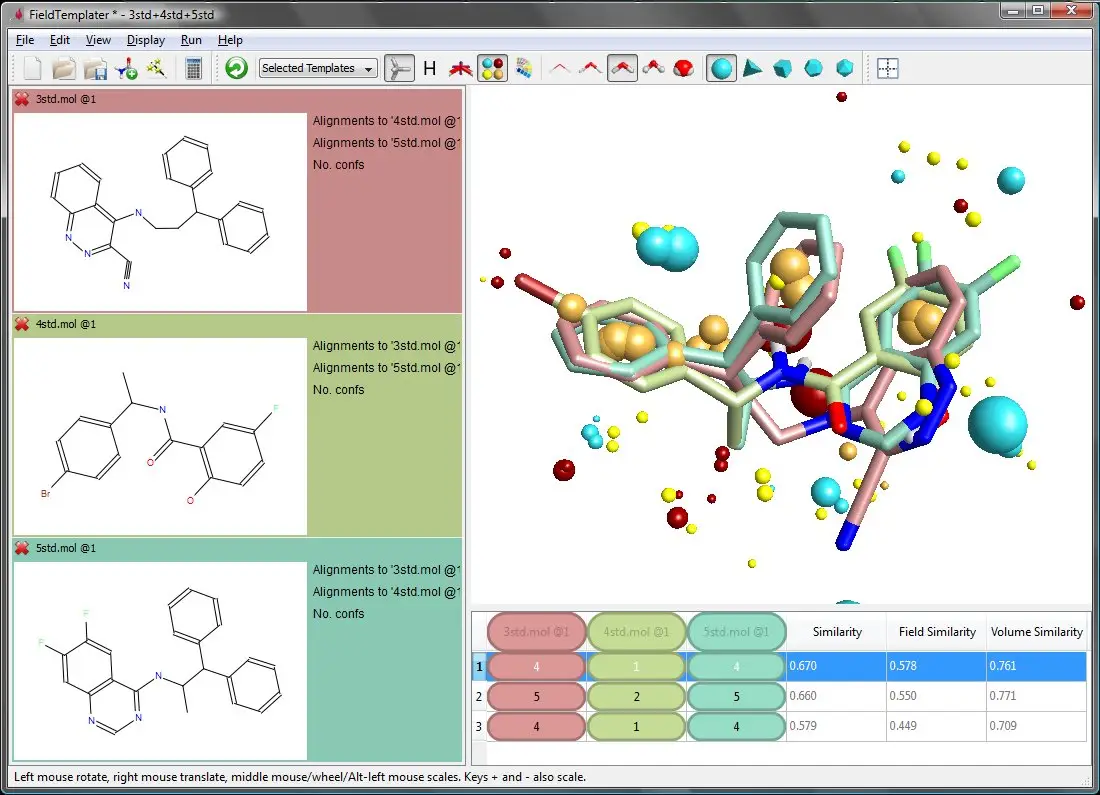The height and width of the screenshot is (795, 1100).
Task: Select the sphere field point shape button
Action: tap(721, 68)
